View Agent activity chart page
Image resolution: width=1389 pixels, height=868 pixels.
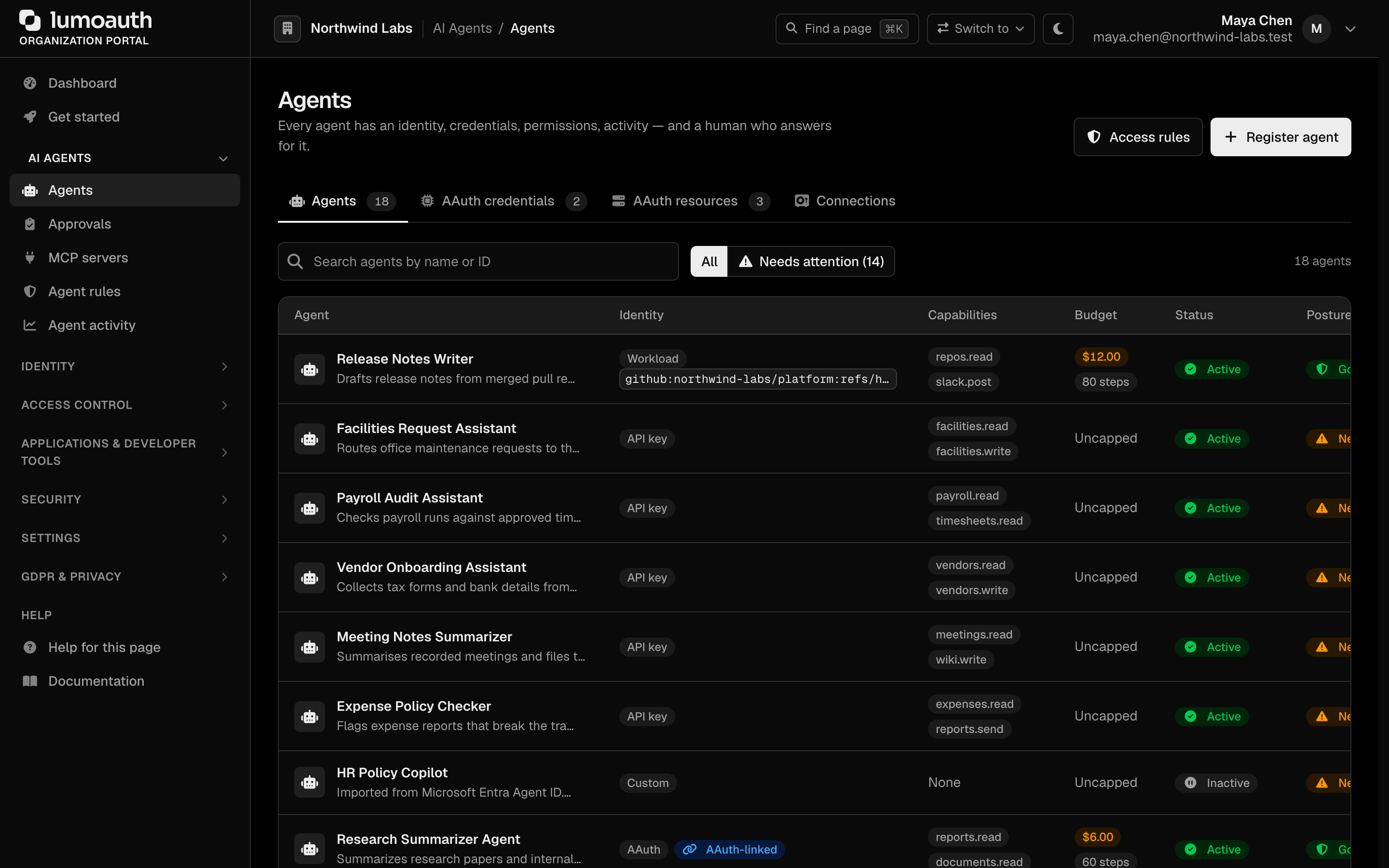(124, 325)
